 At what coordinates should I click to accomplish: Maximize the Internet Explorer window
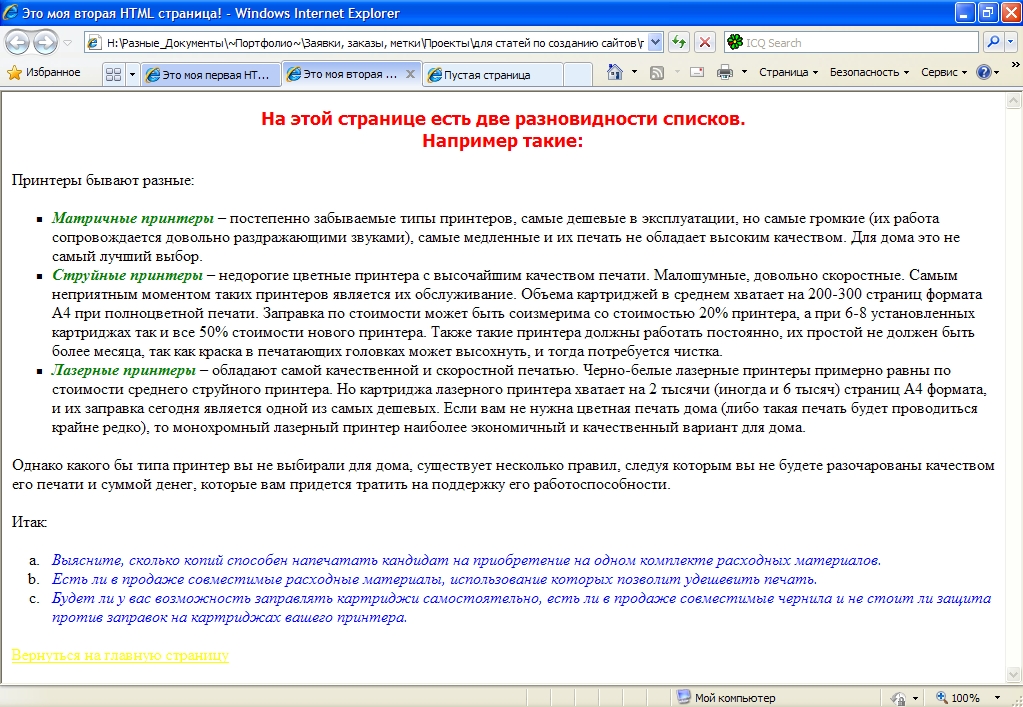point(988,12)
